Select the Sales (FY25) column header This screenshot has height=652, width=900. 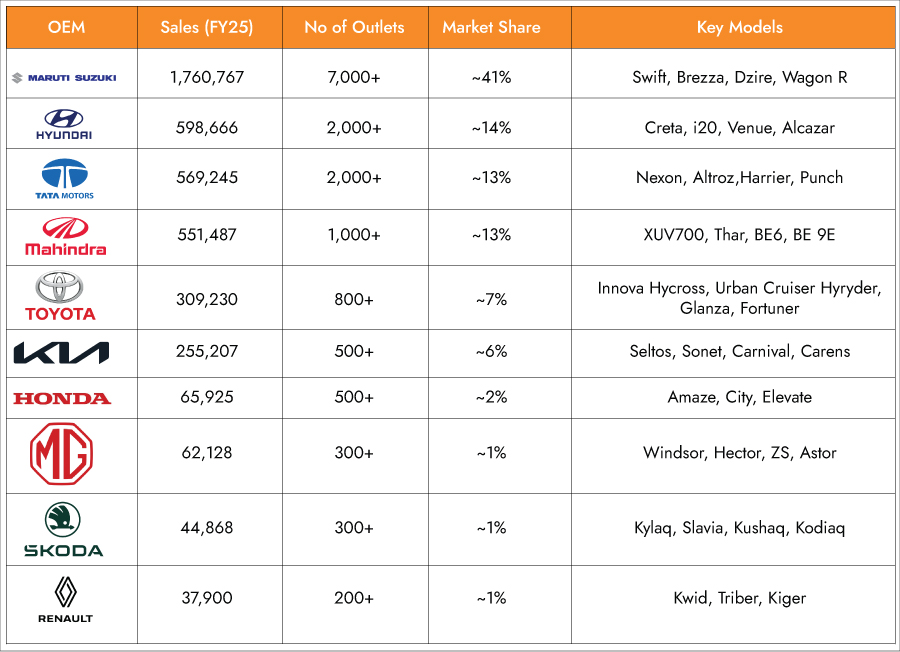207,27
